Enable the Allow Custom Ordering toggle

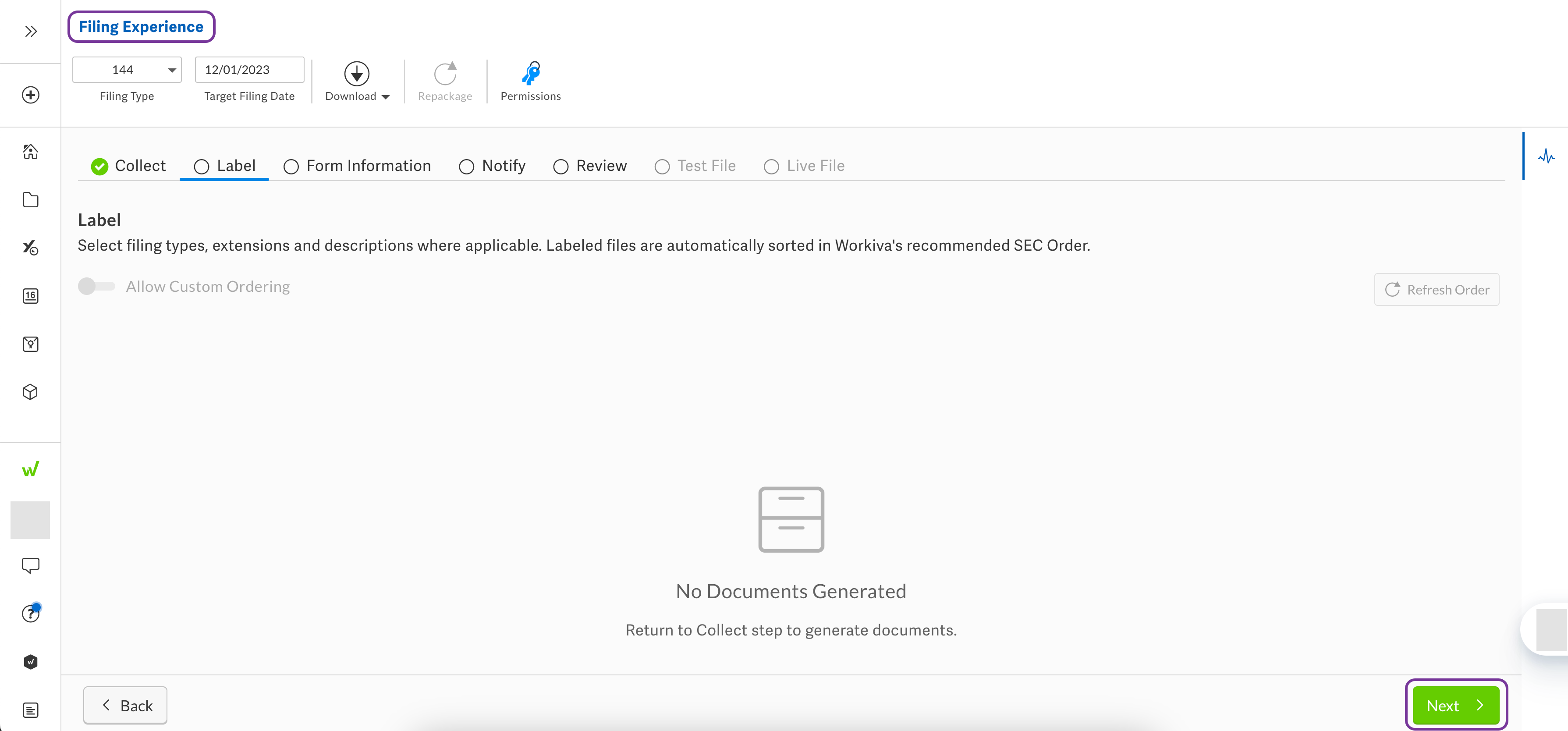[96, 286]
